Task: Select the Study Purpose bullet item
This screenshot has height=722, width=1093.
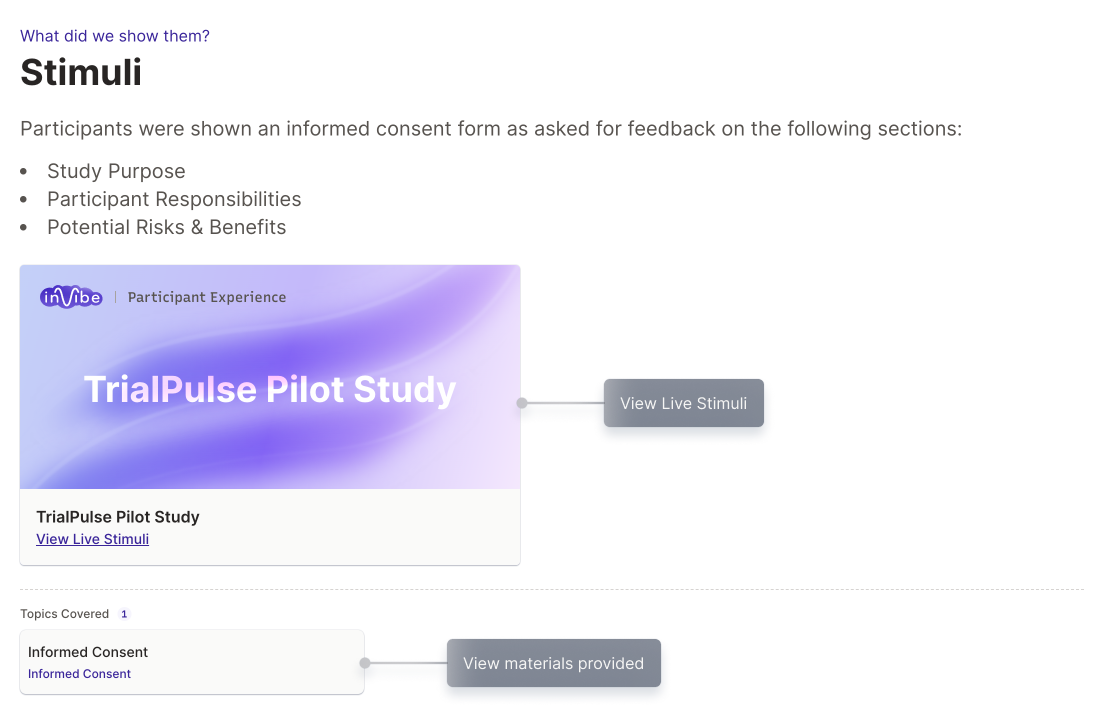Action: 116,171
